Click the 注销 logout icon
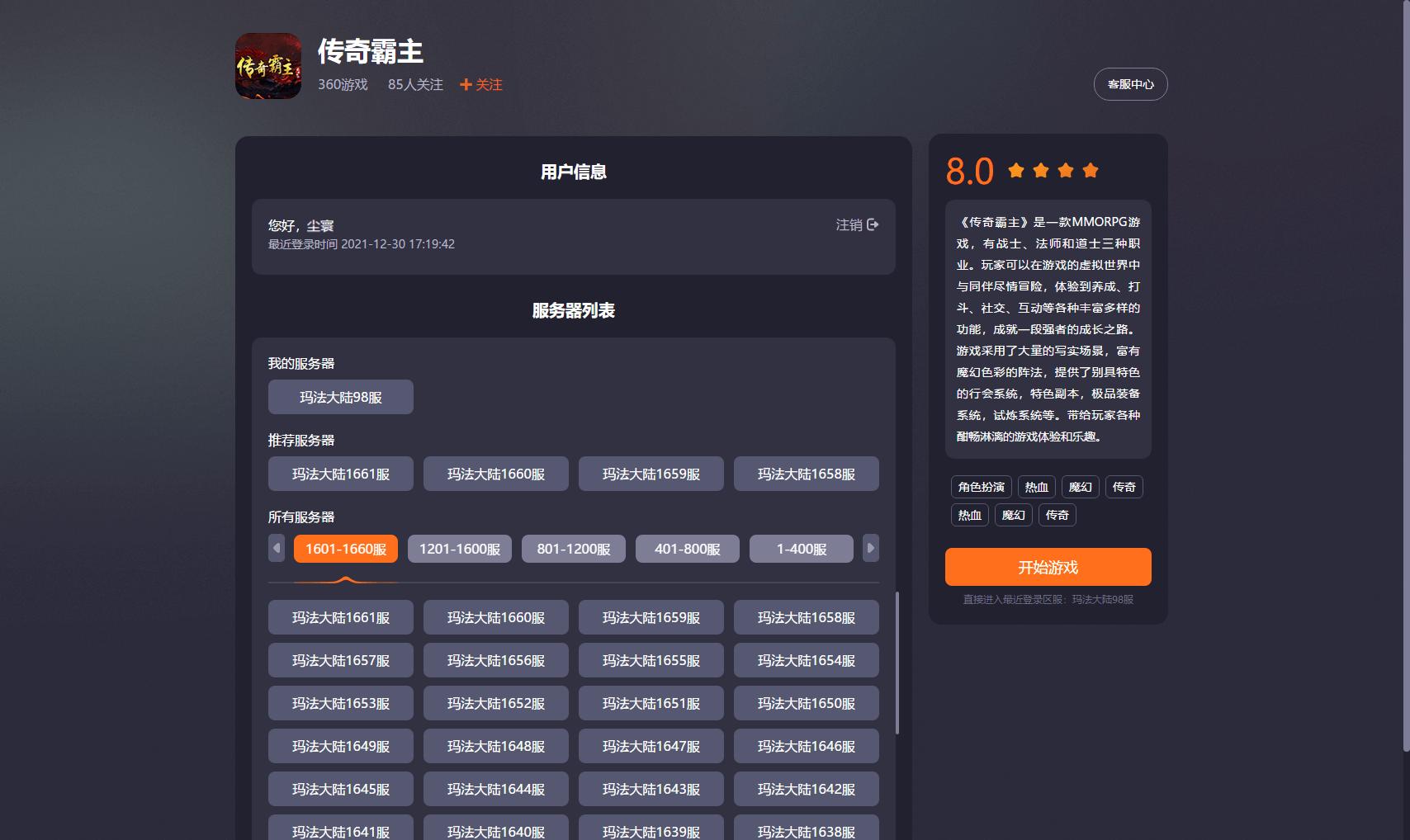Screen dimensions: 1410x840 click(x=873, y=224)
